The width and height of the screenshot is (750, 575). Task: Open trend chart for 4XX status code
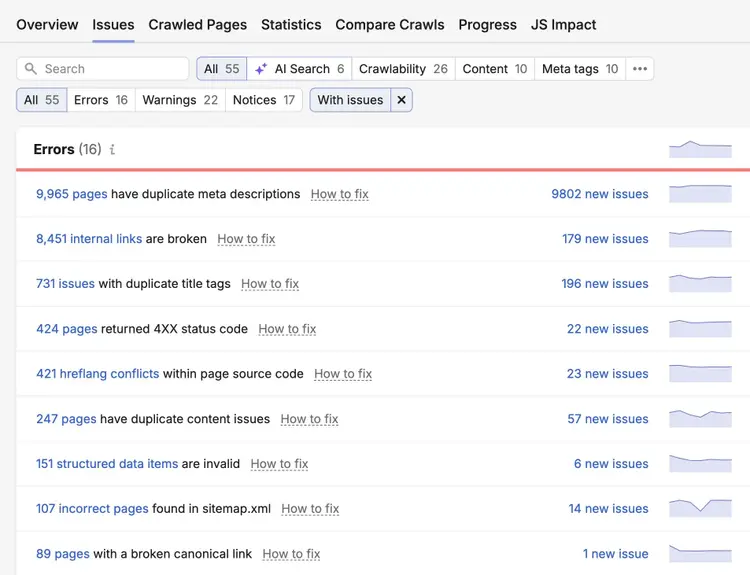[700, 328]
